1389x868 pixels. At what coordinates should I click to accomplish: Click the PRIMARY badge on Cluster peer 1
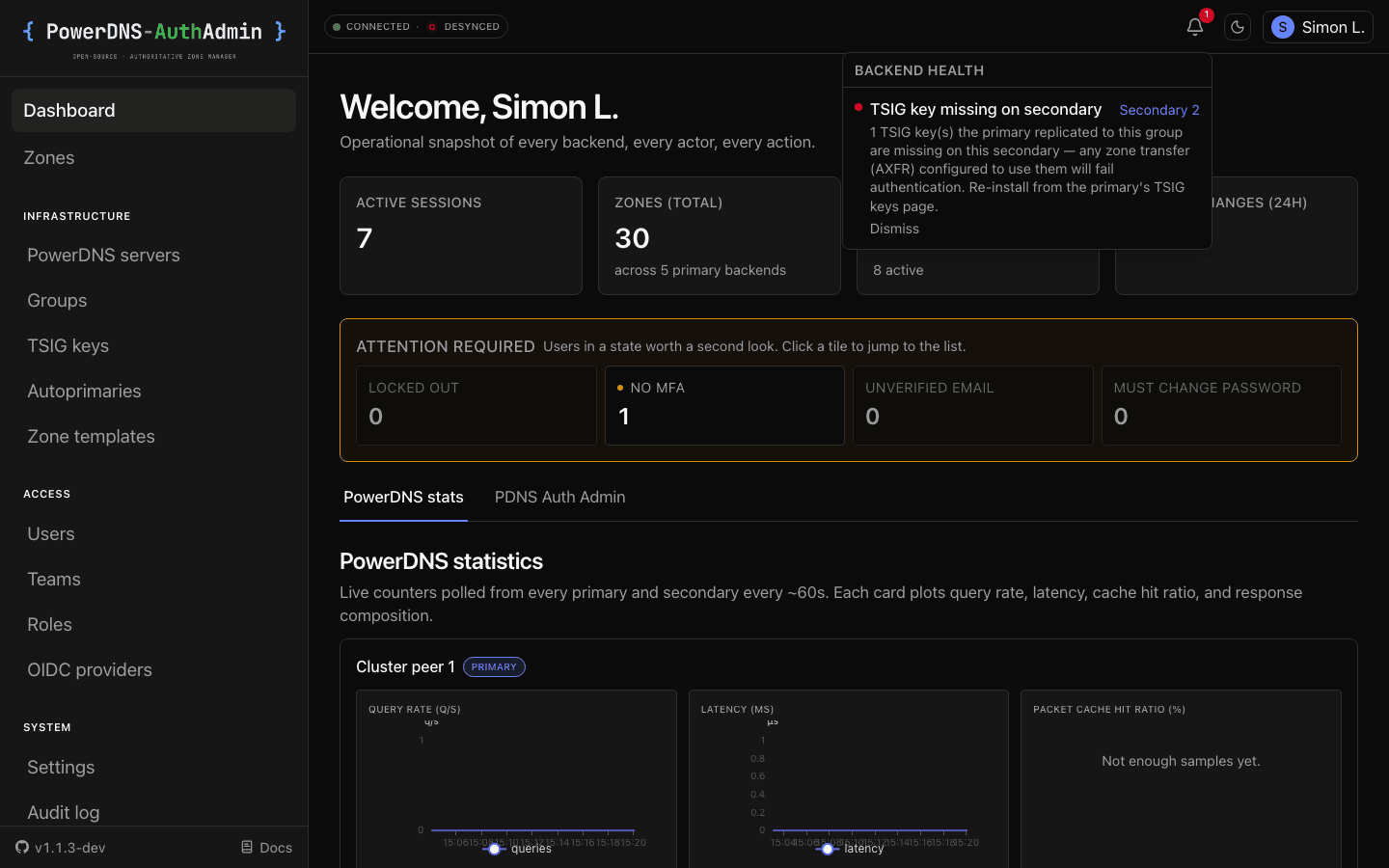click(494, 666)
